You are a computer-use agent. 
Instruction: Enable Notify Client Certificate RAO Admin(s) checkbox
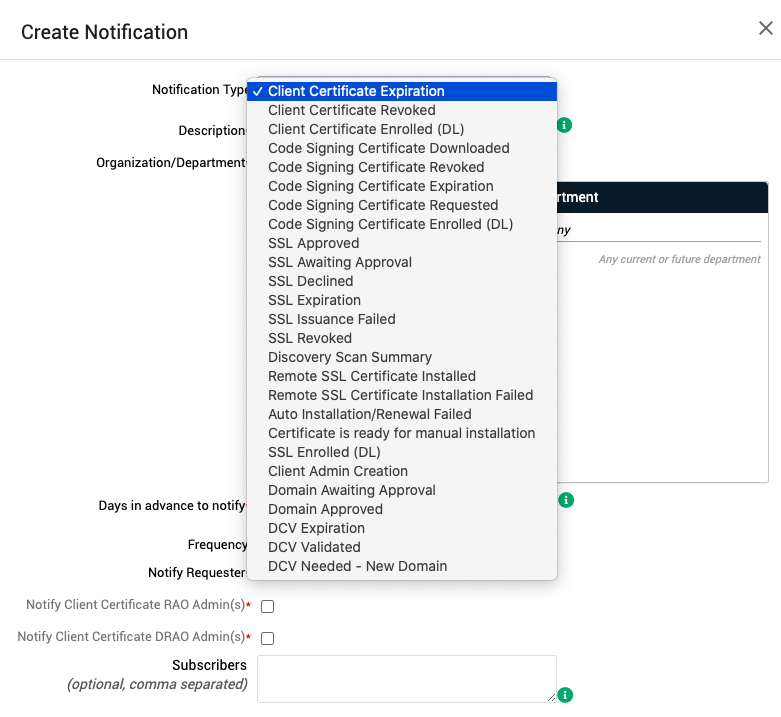(x=267, y=606)
